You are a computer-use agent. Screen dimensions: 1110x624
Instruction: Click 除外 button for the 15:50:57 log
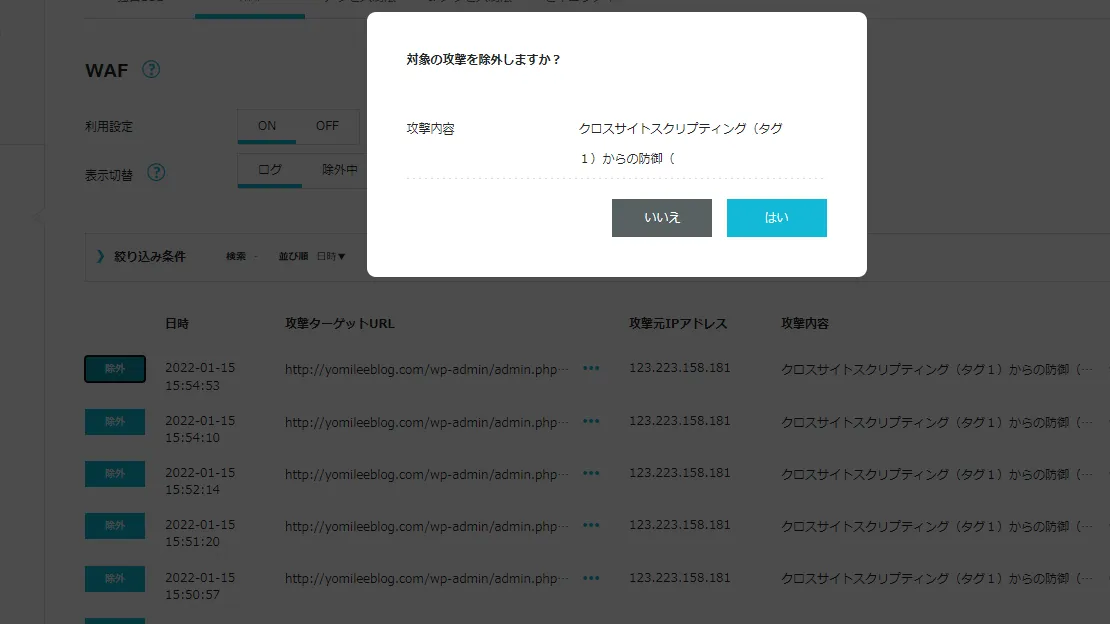click(115, 579)
